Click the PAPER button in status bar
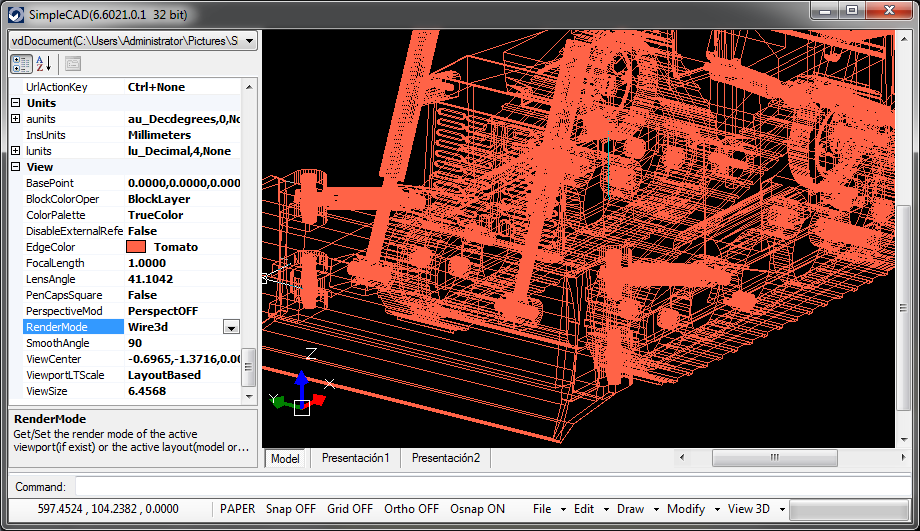Image resolution: width=920 pixels, height=531 pixels. click(x=238, y=509)
